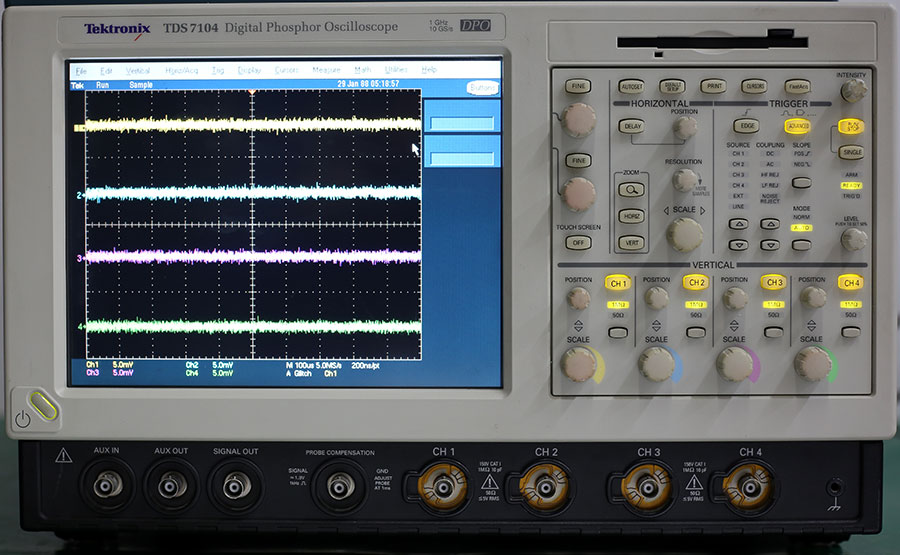Image resolution: width=900 pixels, height=555 pixels.
Task: Toggle the lower FINE button beside ZOOM
Action: [x=578, y=161]
